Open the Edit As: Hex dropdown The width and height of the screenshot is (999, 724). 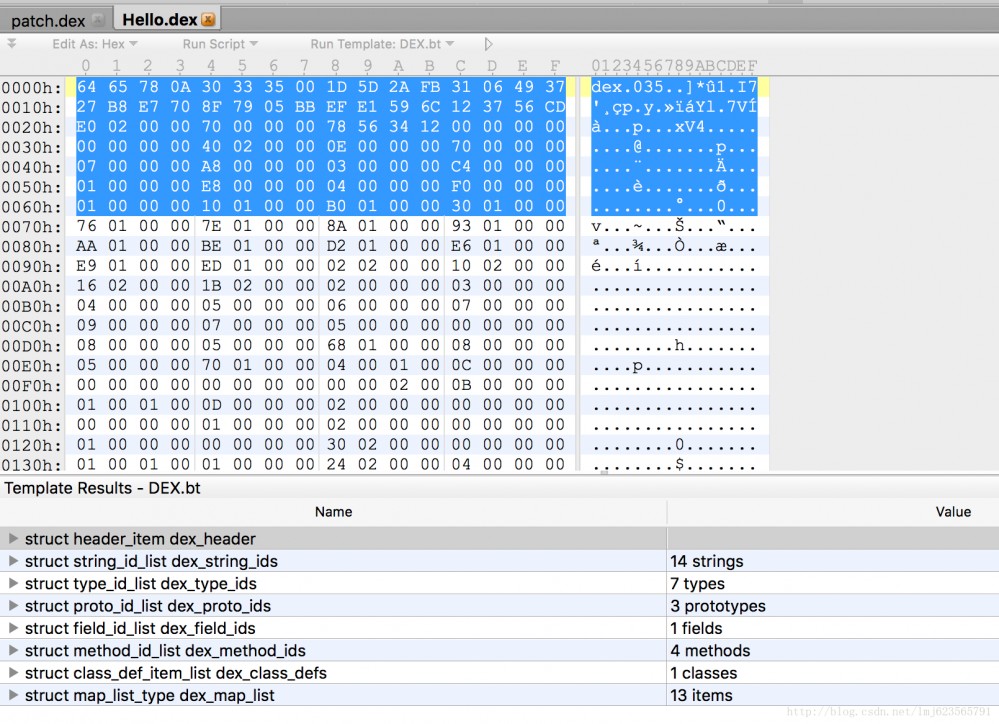tap(94, 44)
